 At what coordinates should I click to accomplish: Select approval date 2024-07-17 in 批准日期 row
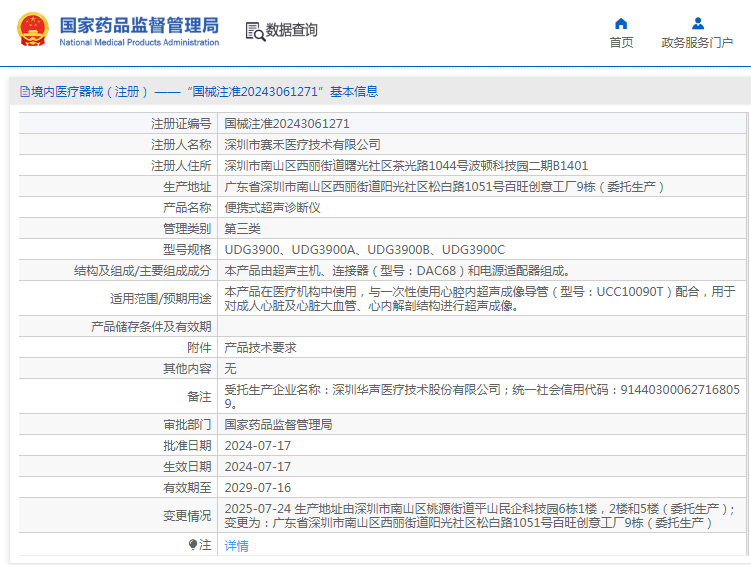258,446
